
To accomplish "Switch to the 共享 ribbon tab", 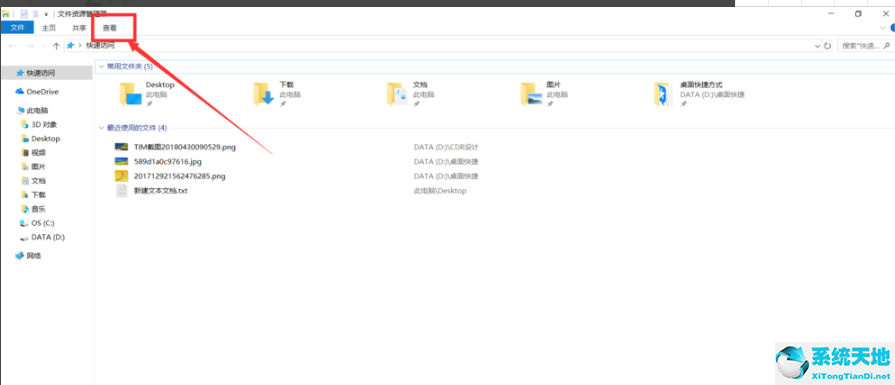I will (x=79, y=27).
